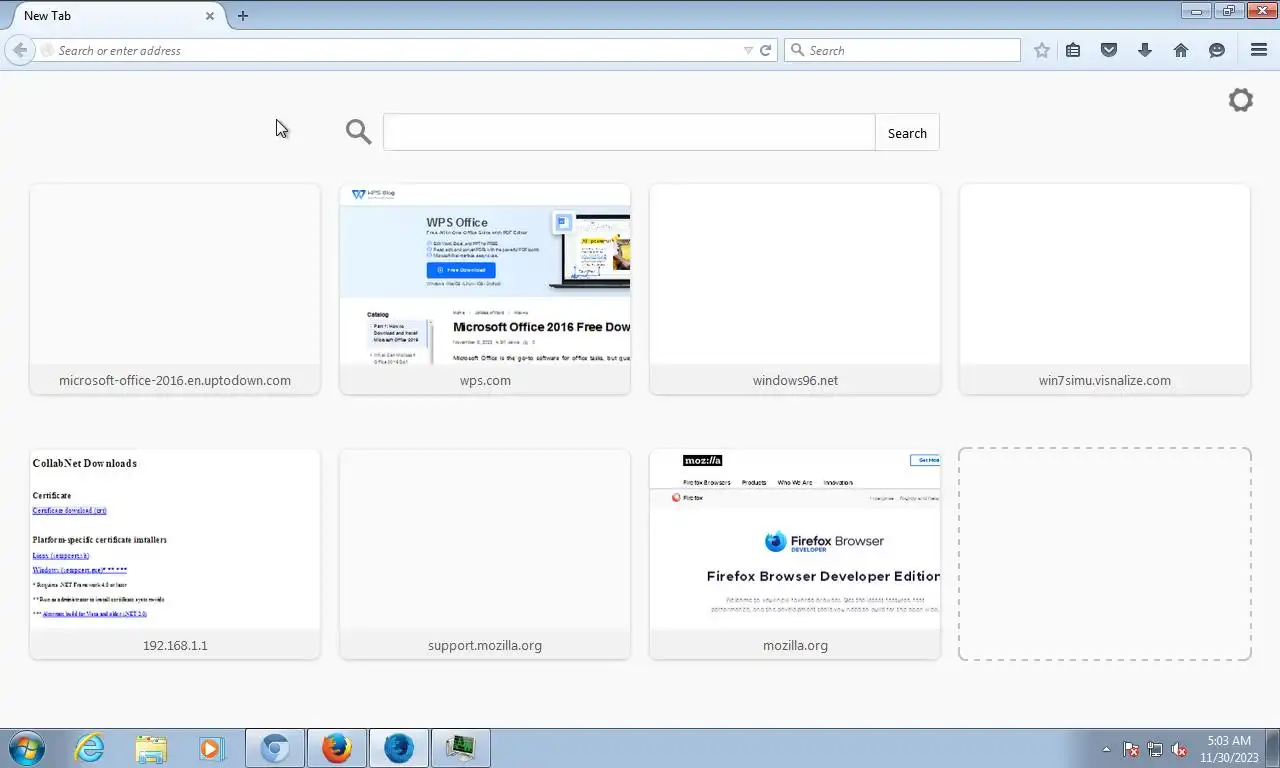Open the support.mozilla.org tile
This screenshot has height=768, width=1280.
pyautogui.click(x=485, y=554)
